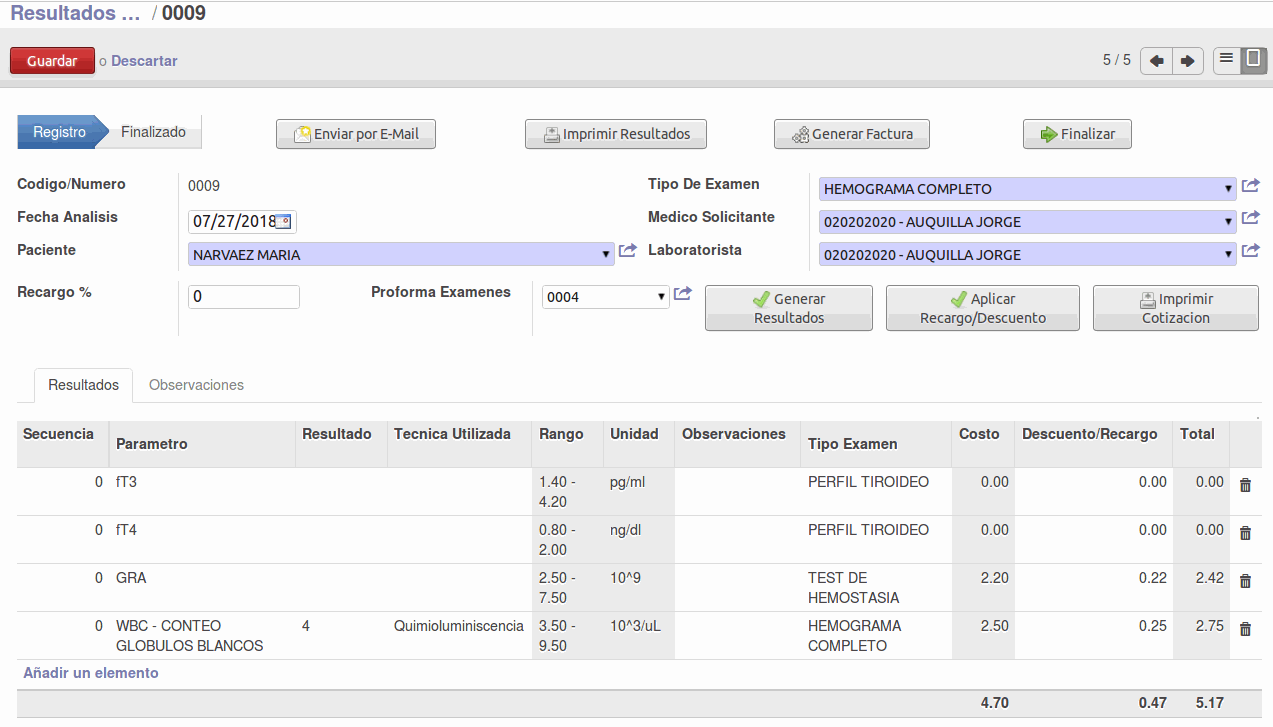Open Tipo De Examen external link icon

[x=1251, y=186]
